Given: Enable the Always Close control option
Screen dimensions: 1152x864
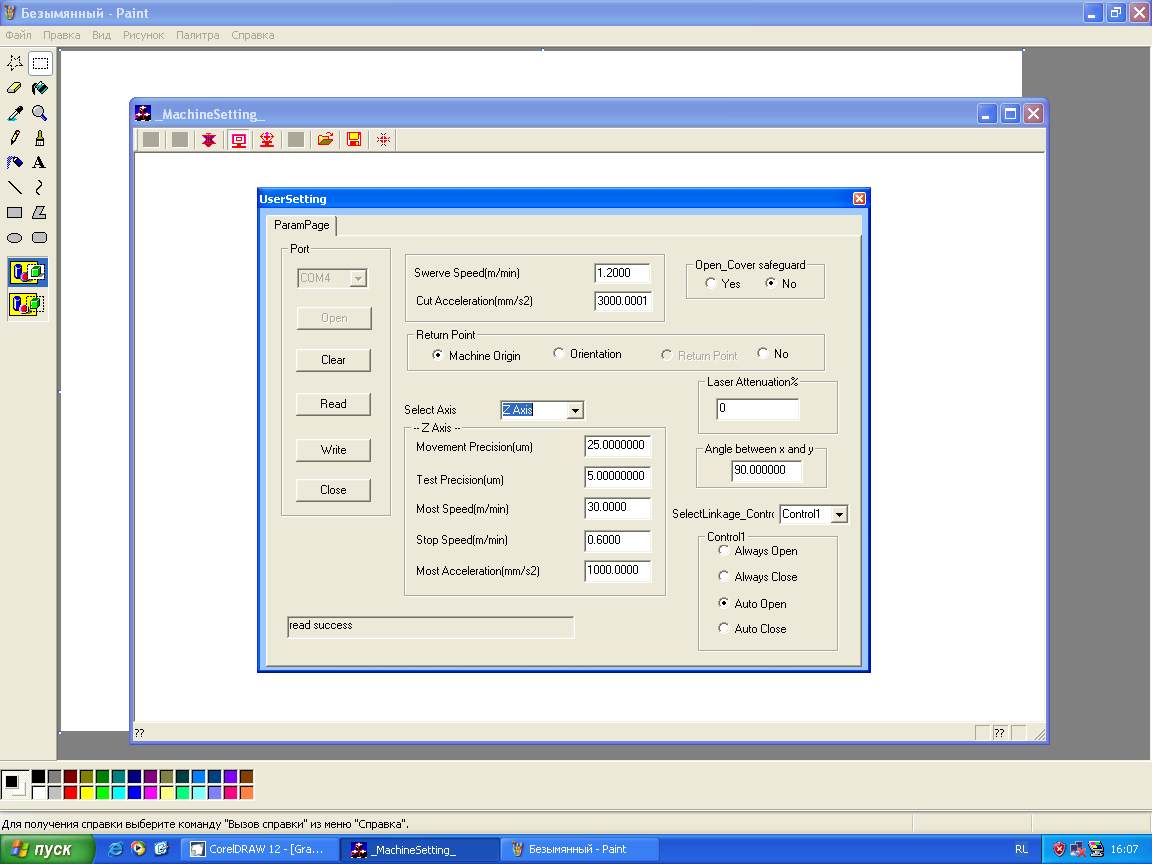Looking at the screenshot, I should pyautogui.click(x=725, y=577).
